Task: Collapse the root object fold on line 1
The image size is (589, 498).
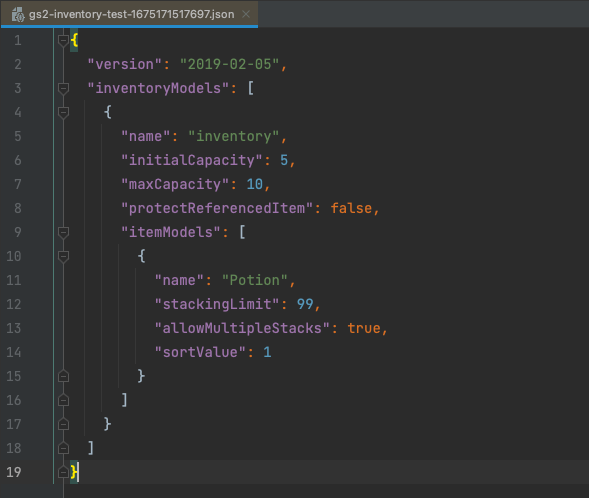Action: click(63, 40)
